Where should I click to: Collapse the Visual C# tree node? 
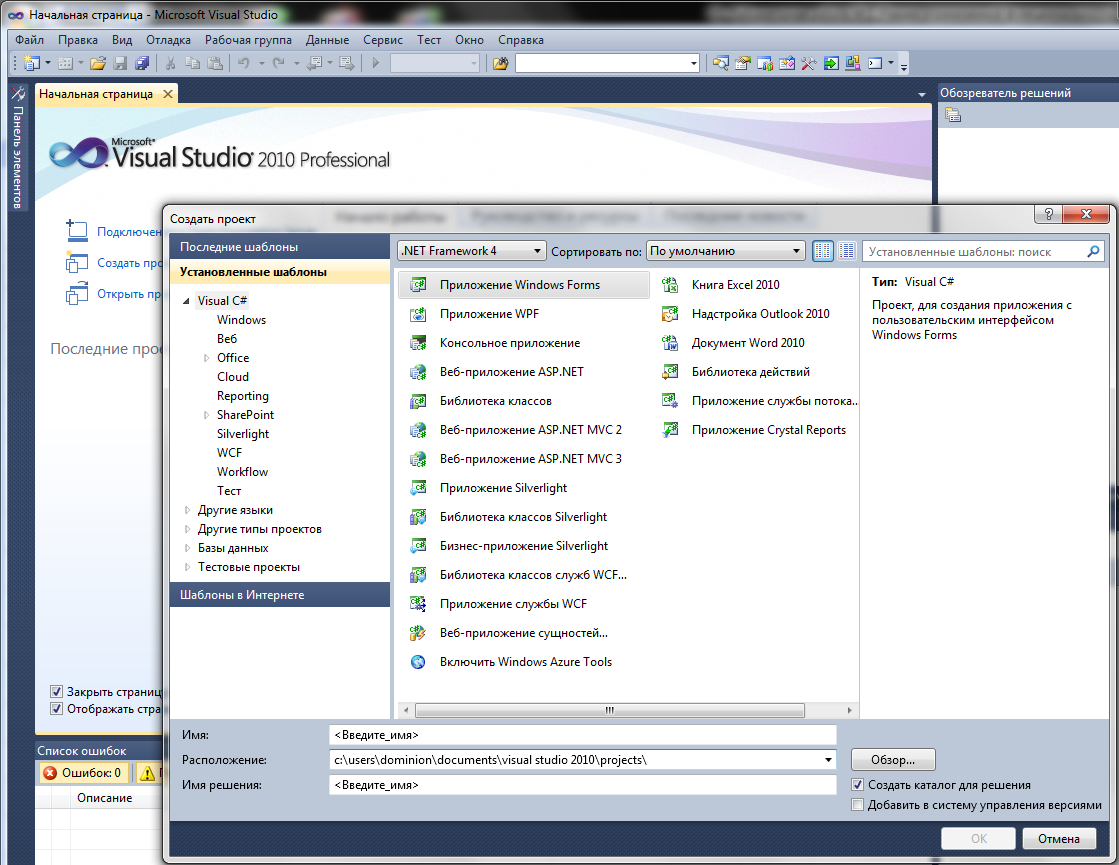coord(186,301)
